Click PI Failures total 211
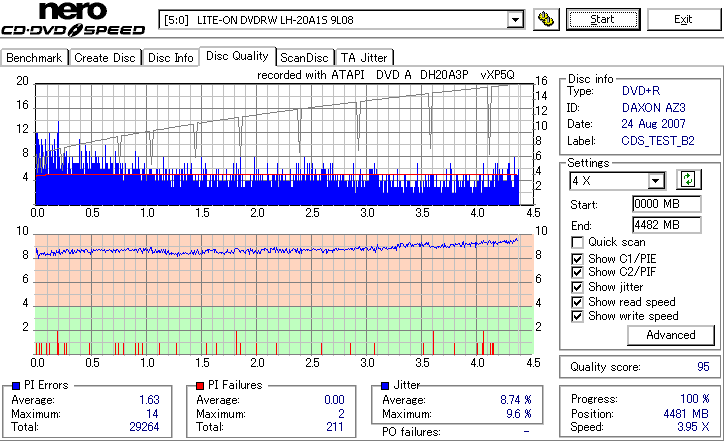Image resolution: width=724 pixels, height=441 pixels. click(x=335, y=427)
